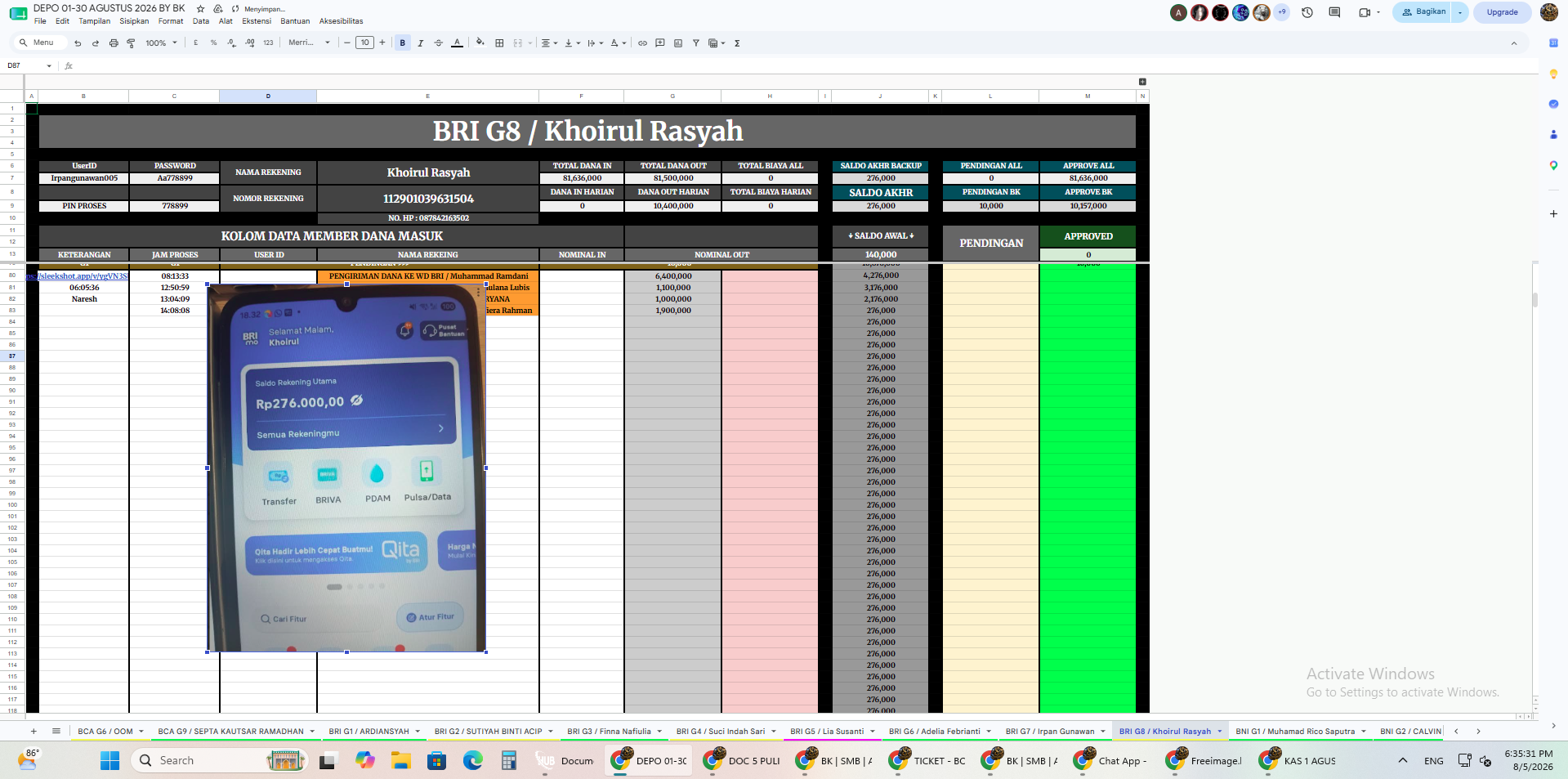The width and height of the screenshot is (1568, 779).
Task: Decrease decimal places
Action: point(232,43)
